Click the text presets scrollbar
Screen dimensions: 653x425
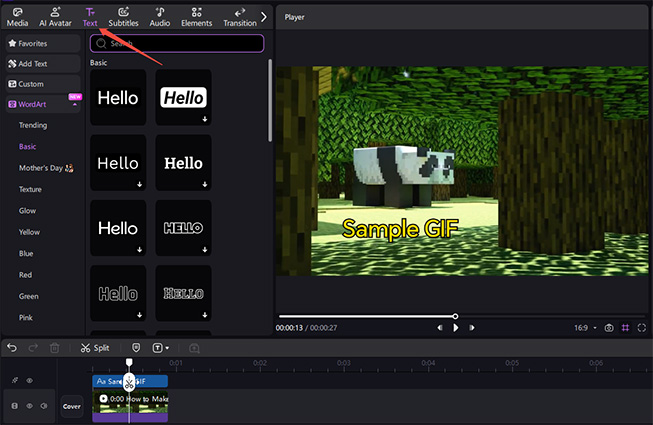[270, 100]
